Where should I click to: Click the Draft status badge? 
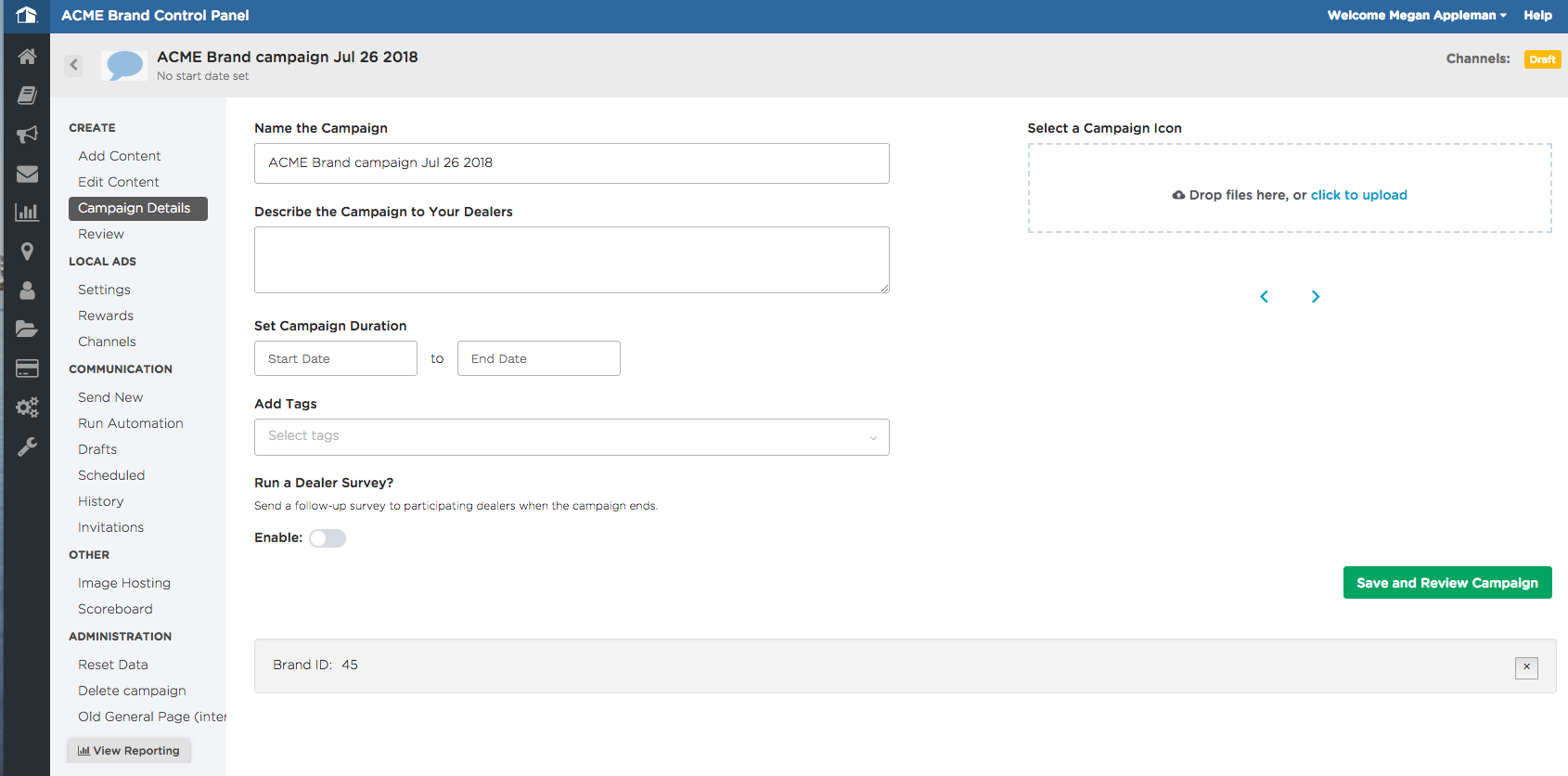pyautogui.click(x=1542, y=59)
